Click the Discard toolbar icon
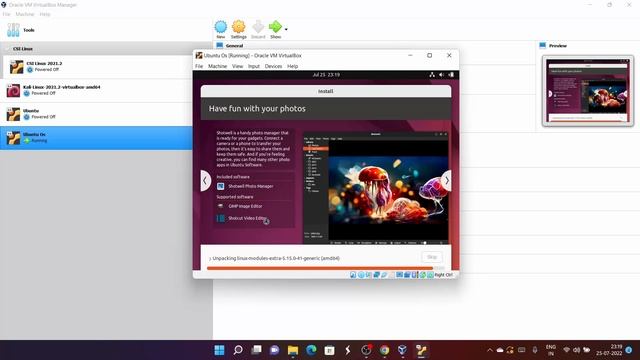Viewport: 640px width, 360px height. (258, 27)
